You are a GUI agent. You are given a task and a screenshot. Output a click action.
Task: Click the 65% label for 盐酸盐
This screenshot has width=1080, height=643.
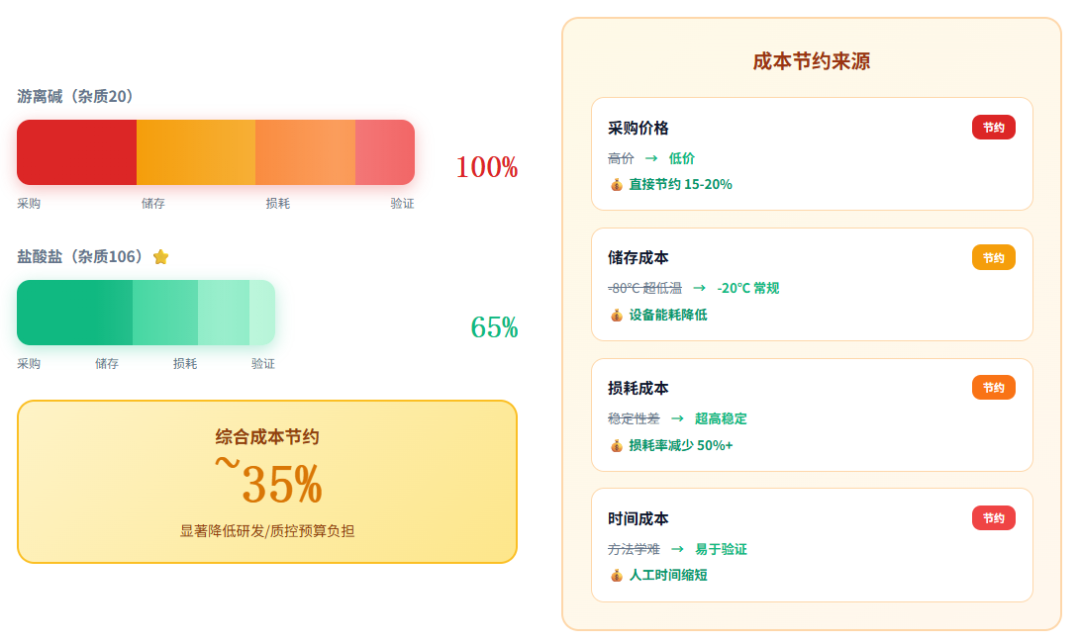(494, 327)
